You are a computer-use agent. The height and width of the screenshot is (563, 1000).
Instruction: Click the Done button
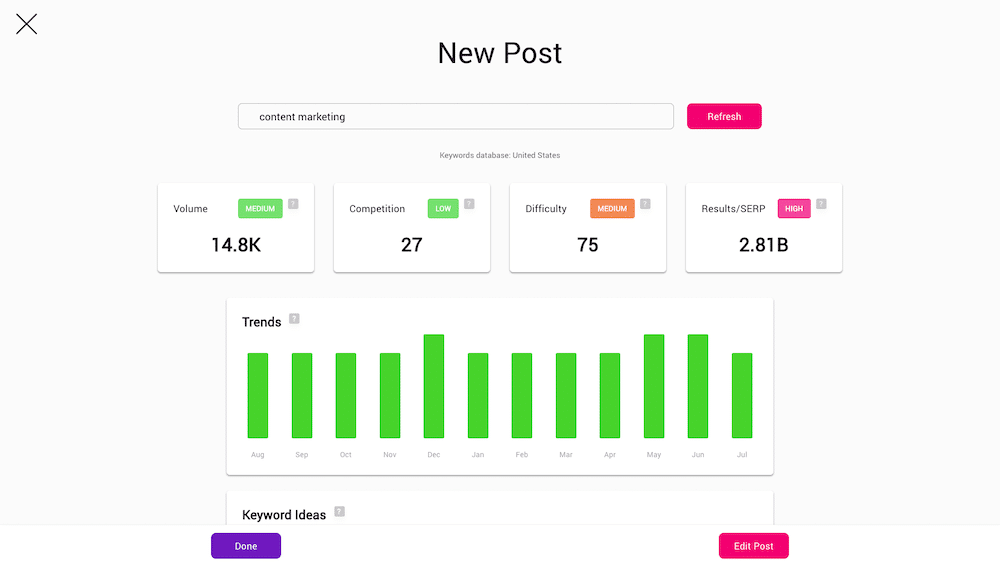tap(246, 546)
